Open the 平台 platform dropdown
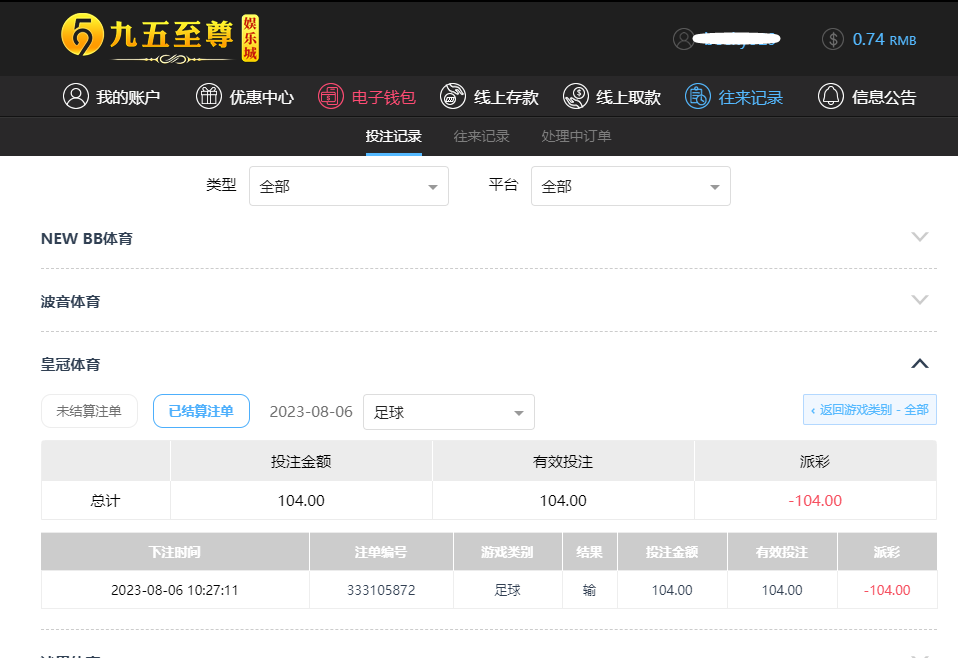Screen dimensions: 958x658 pyautogui.click(x=630, y=186)
